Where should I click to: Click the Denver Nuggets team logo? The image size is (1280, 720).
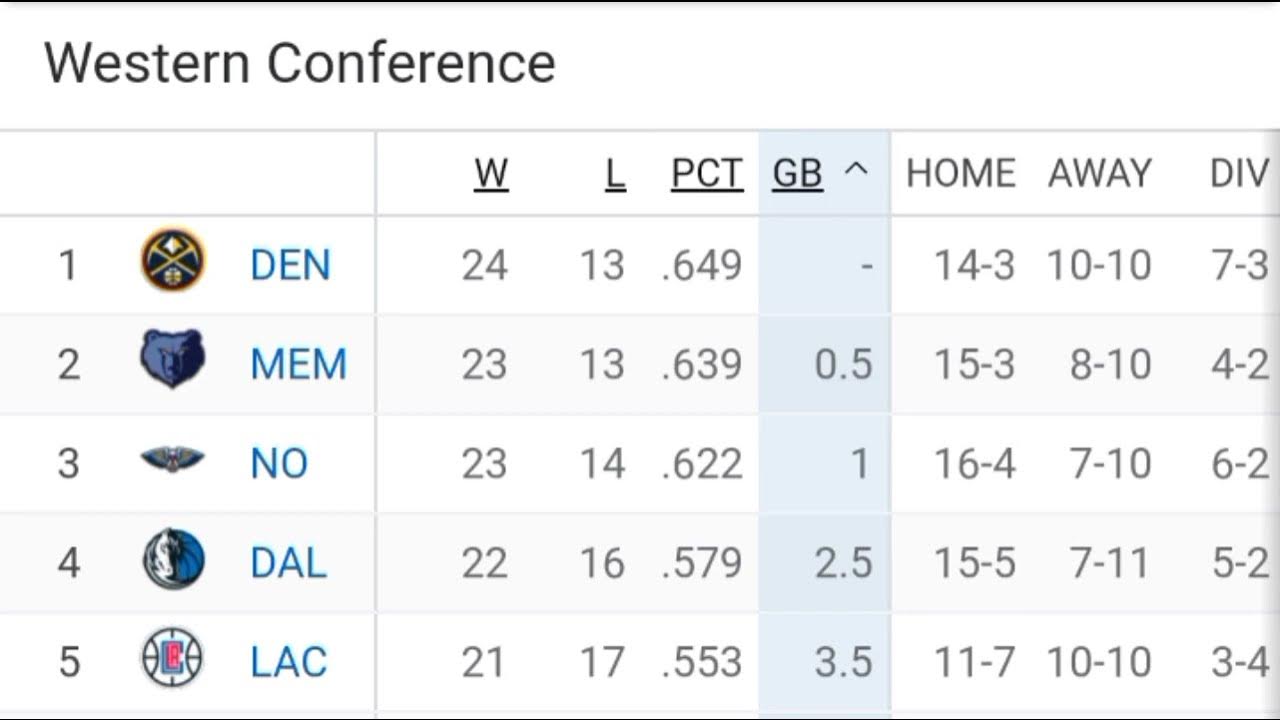coord(173,260)
